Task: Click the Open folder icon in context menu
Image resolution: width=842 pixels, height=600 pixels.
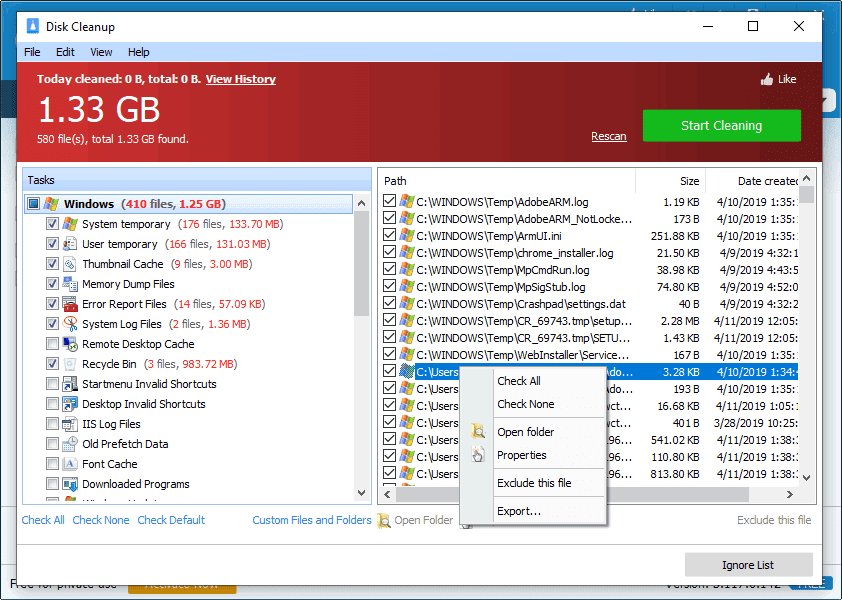Action: click(x=477, y=431)
